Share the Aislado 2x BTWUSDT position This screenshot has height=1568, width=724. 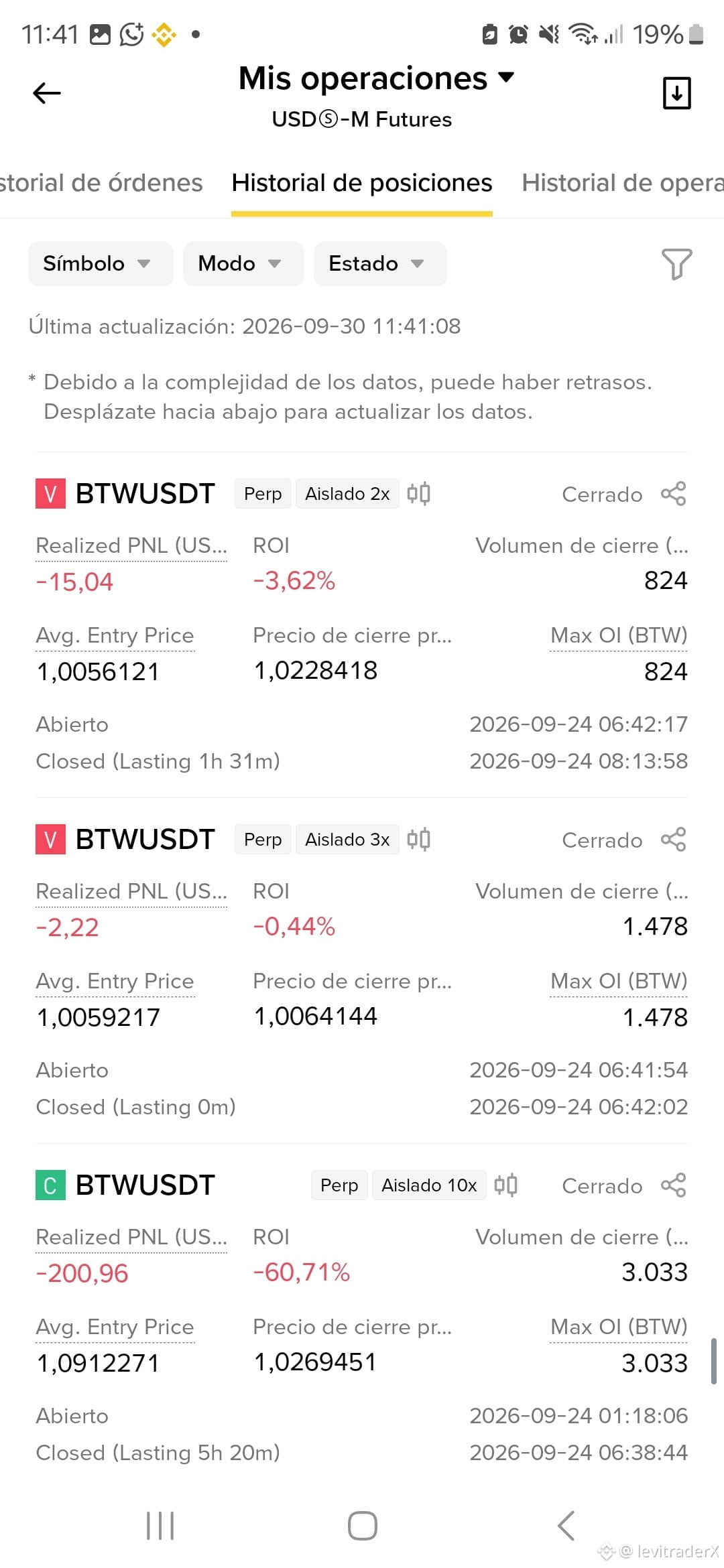coord(673,494)
